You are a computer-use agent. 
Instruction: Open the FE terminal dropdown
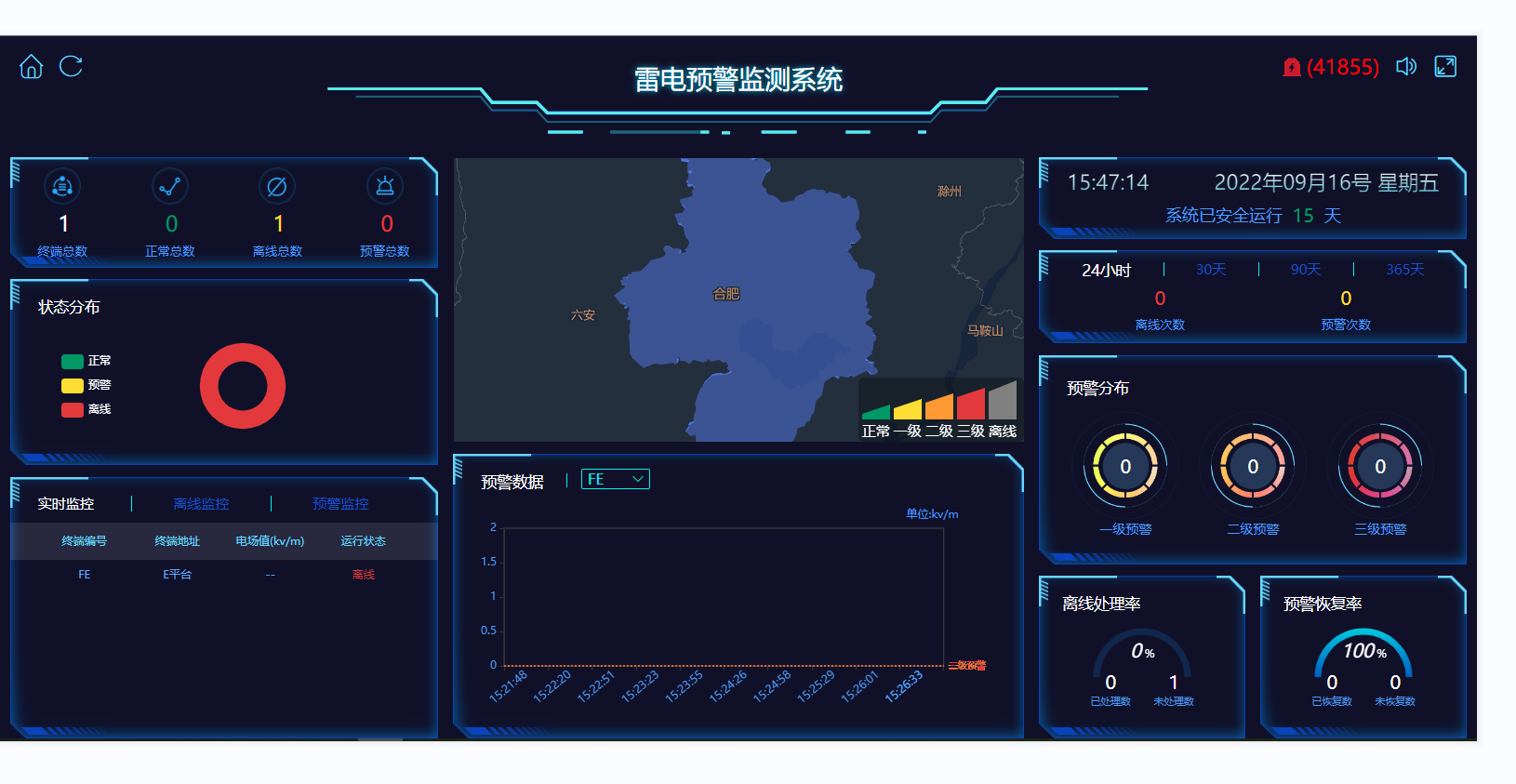pyautogui.click(x=615, y=479)
